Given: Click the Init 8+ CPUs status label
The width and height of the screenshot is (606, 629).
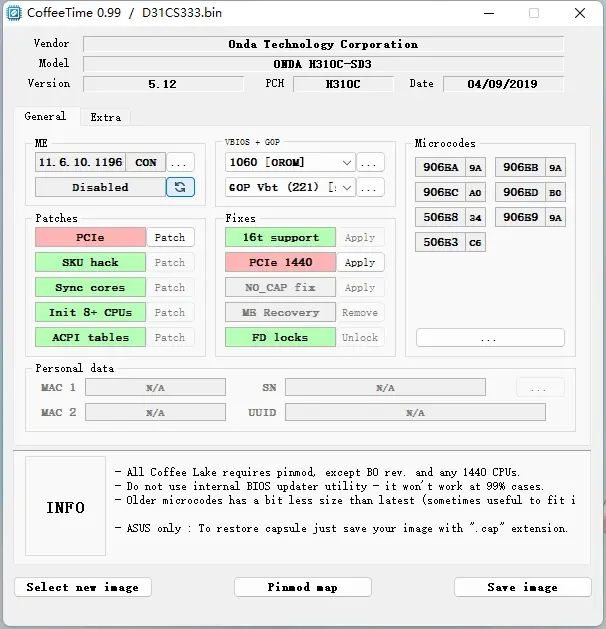Looking at the screenshot, I should click(90, 312).
